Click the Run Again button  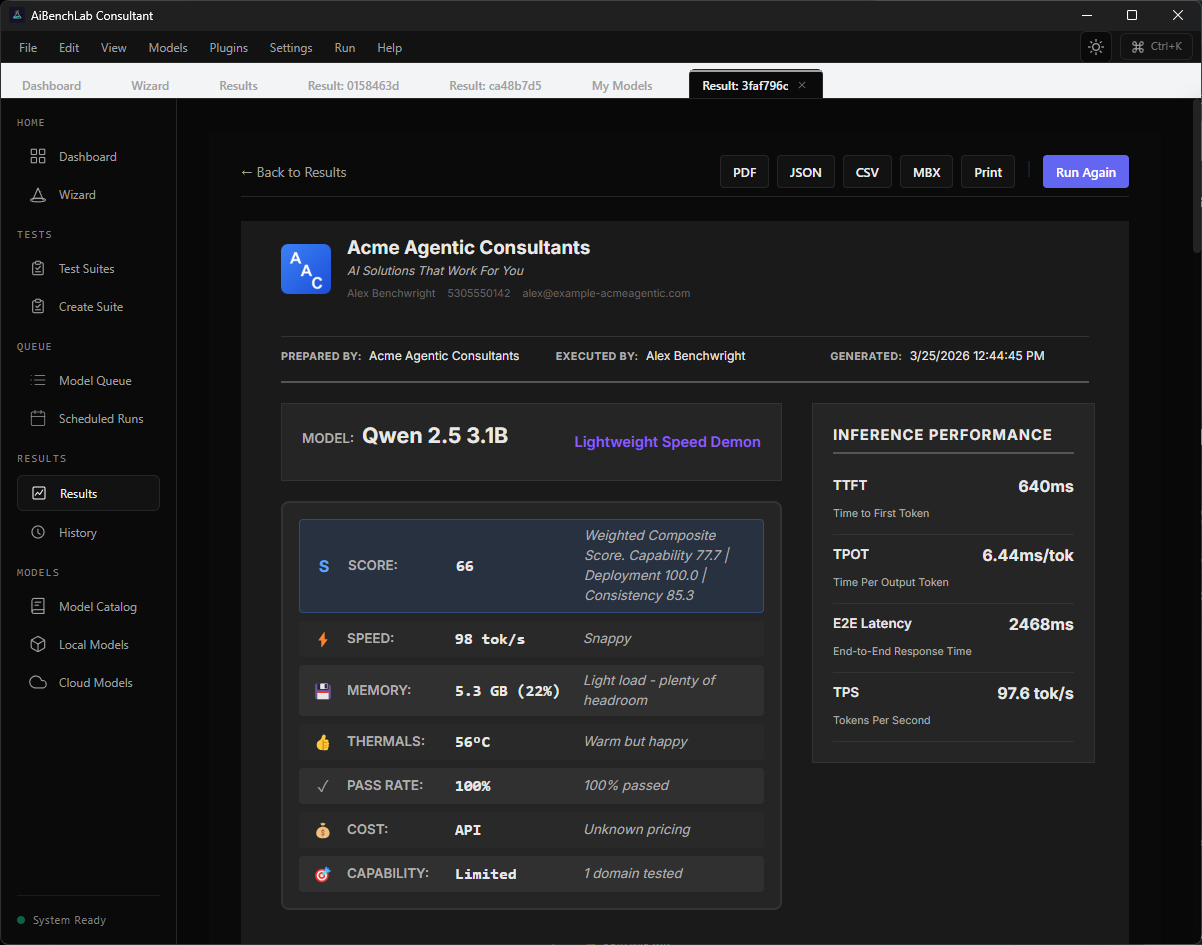1086,172
